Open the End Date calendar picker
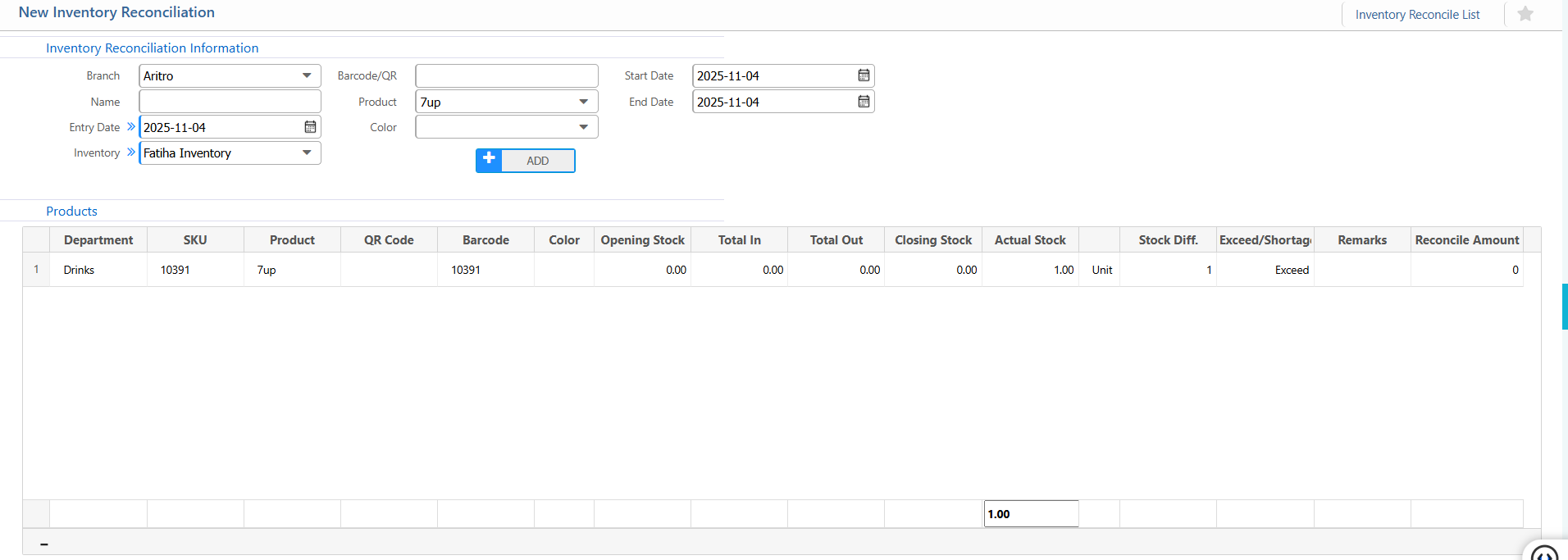Viewport: 1568px width, 560px height. [864, 102]
